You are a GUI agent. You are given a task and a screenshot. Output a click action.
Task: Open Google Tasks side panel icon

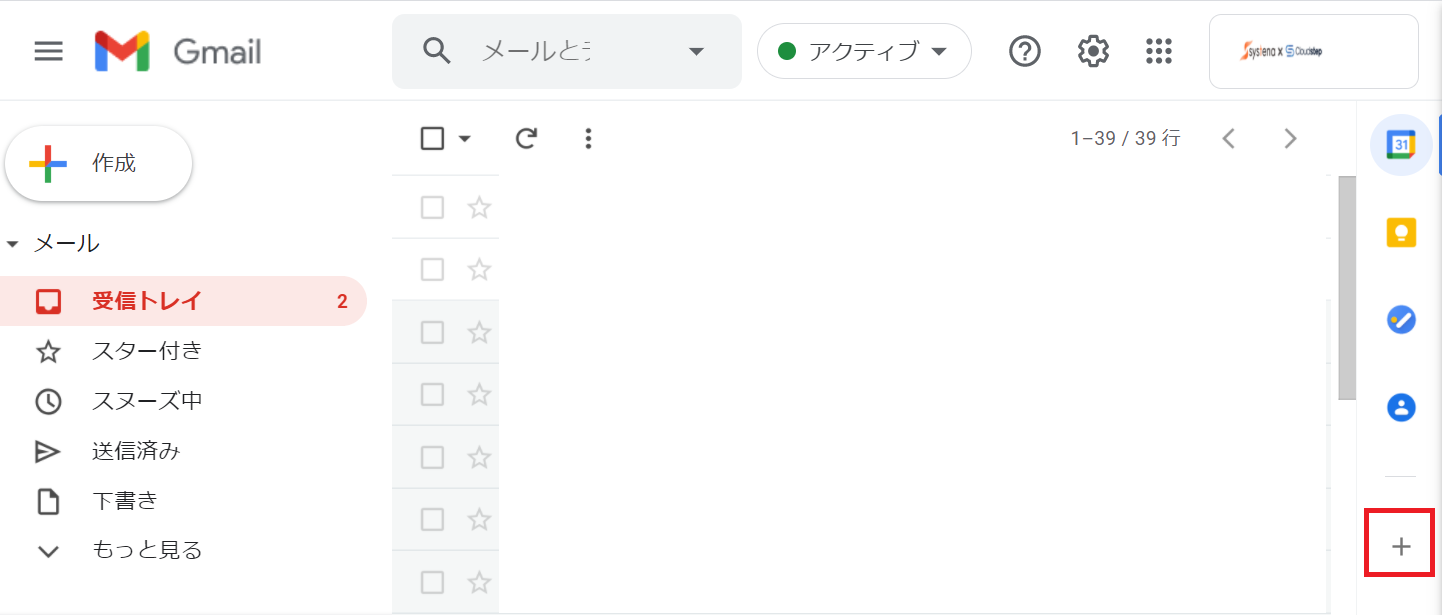click(1401, 320)
